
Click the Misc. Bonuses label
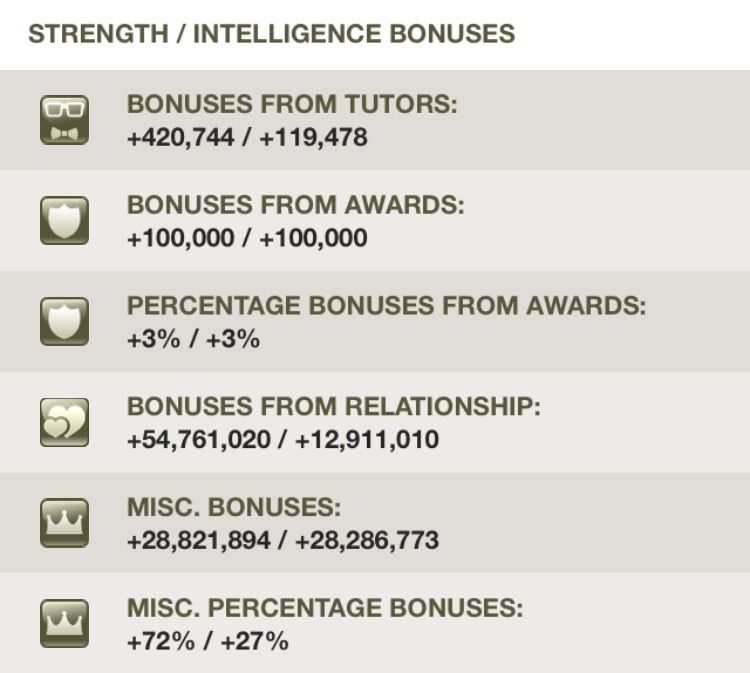234,507
